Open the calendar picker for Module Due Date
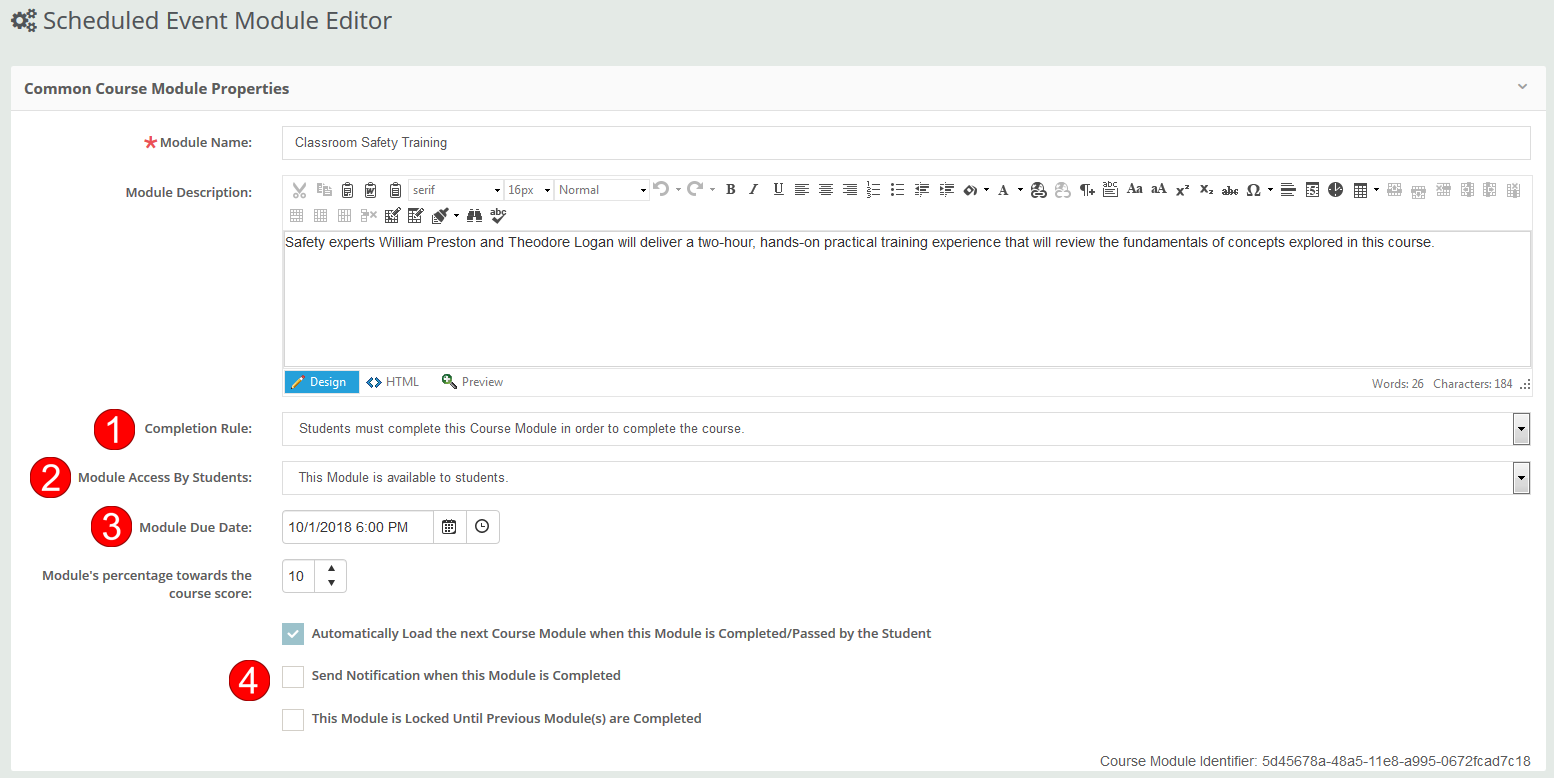 click(x=448, y=527)
